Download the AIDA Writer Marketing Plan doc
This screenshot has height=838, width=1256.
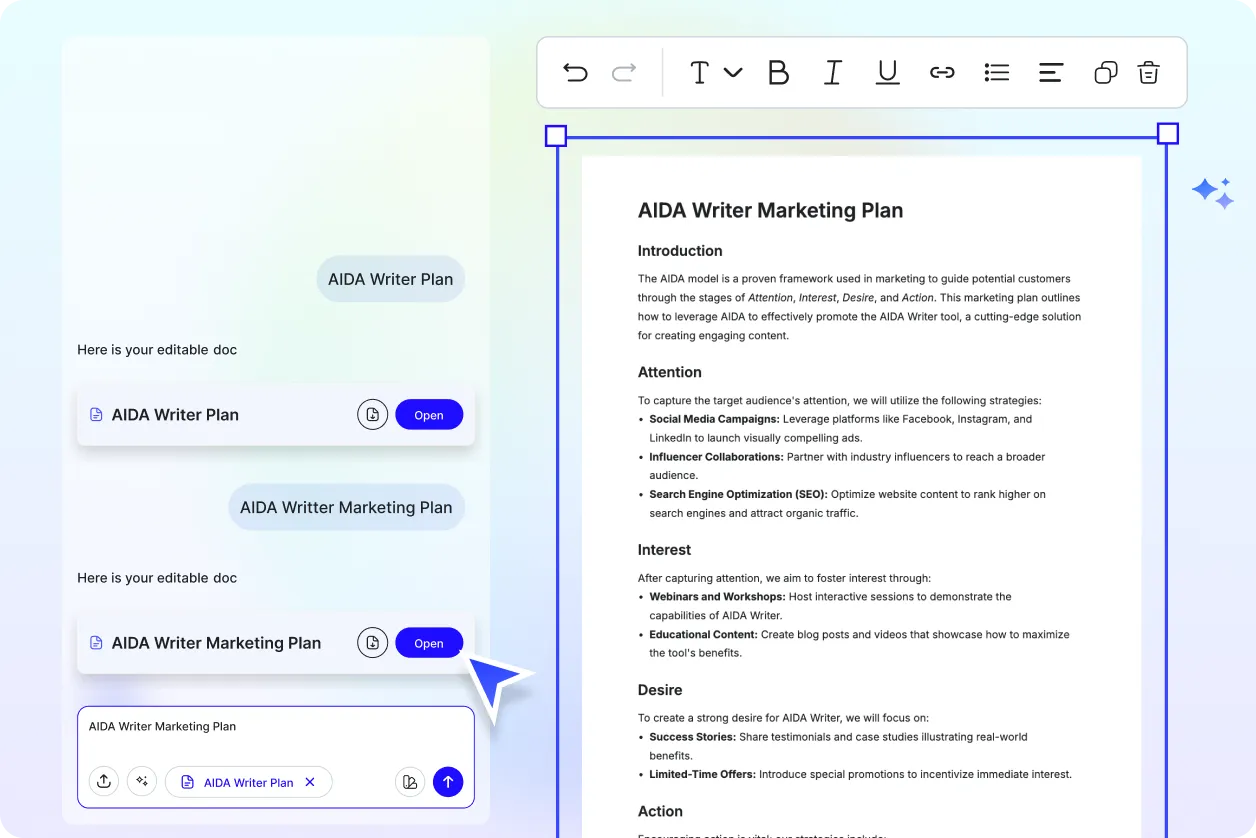point(372,643)
